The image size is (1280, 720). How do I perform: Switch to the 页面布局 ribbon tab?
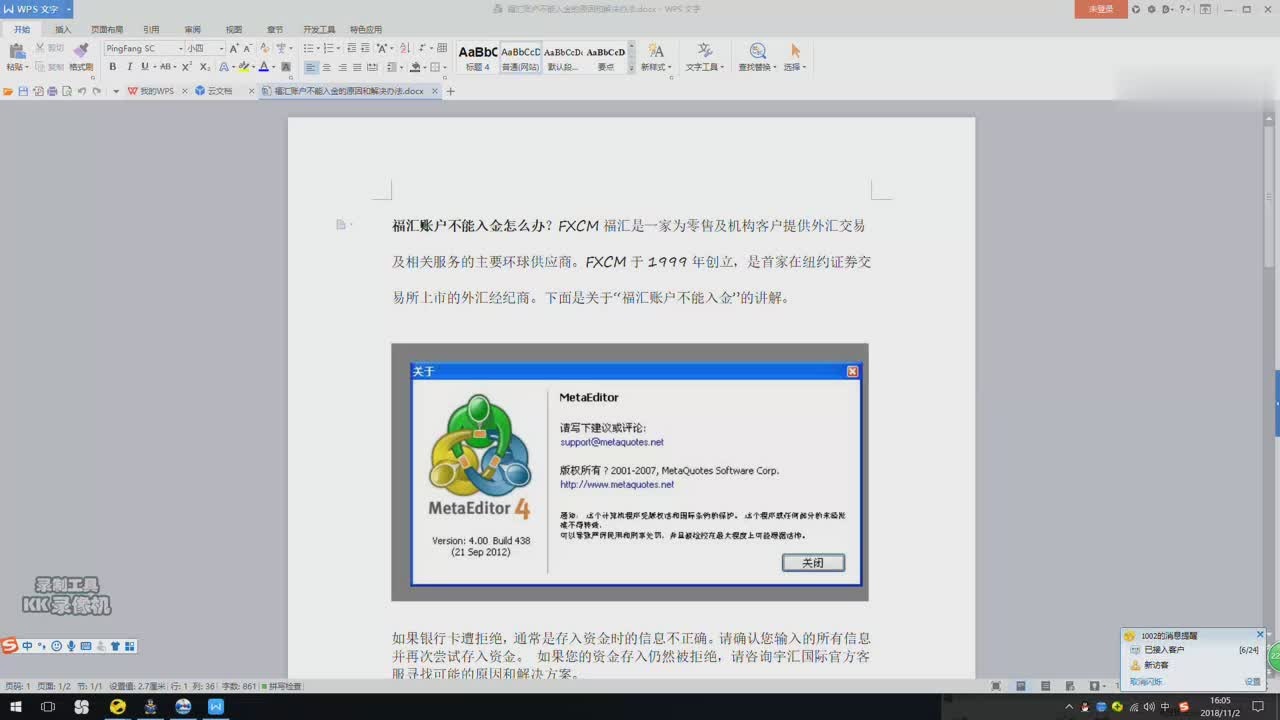click(x=107, y=29)
